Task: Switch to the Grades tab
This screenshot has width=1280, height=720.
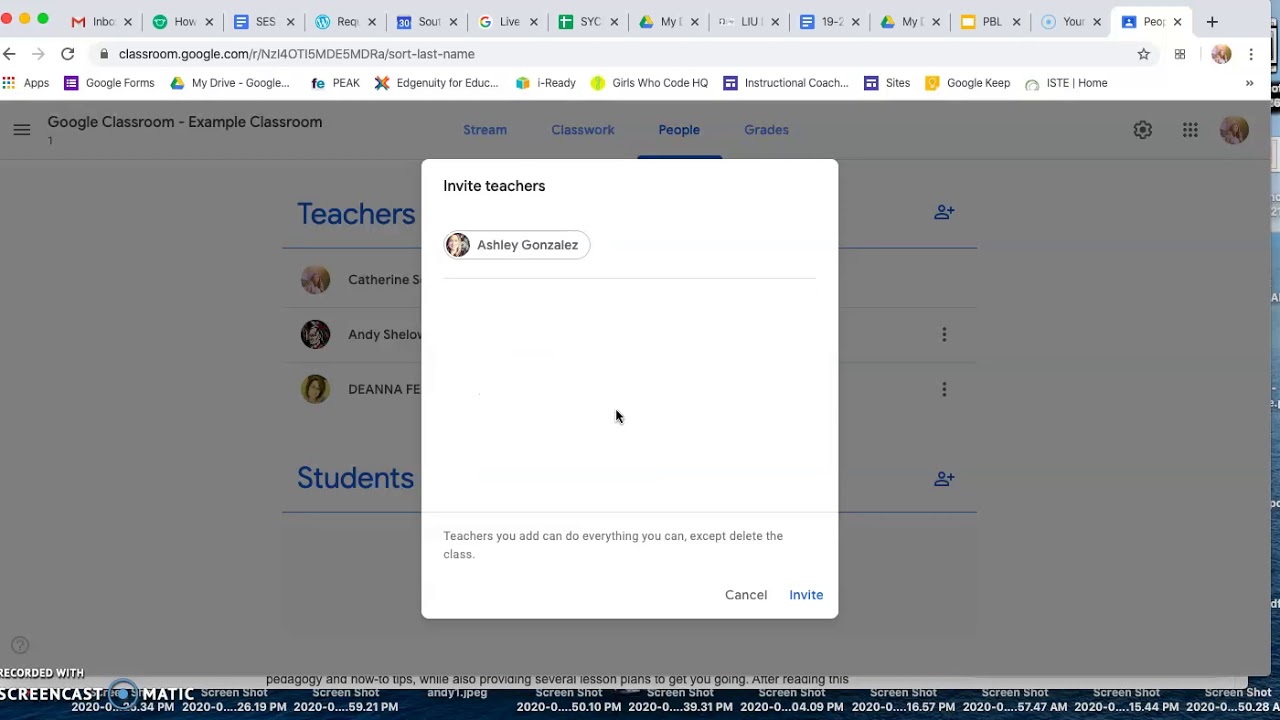Action: [x=766, y=130]
